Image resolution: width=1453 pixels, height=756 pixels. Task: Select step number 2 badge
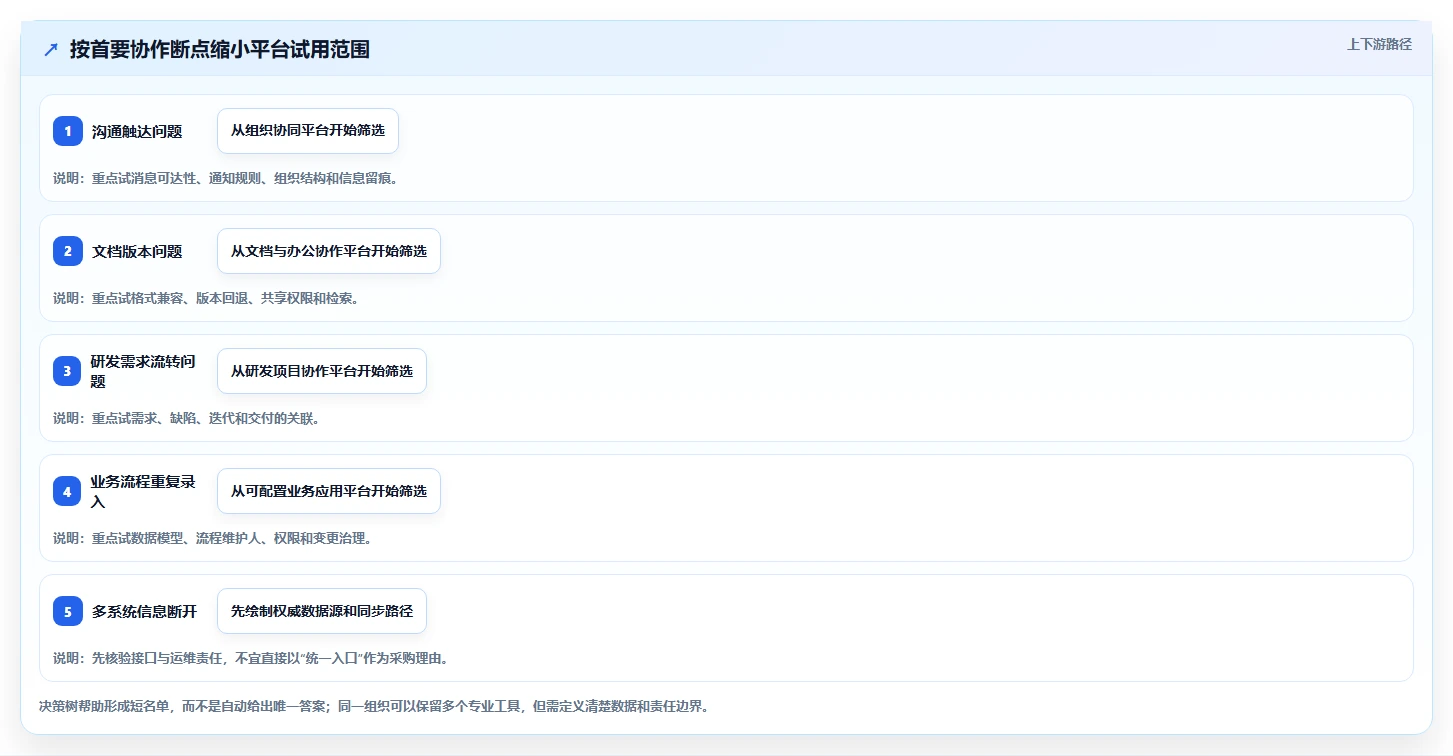click(68, 251)
